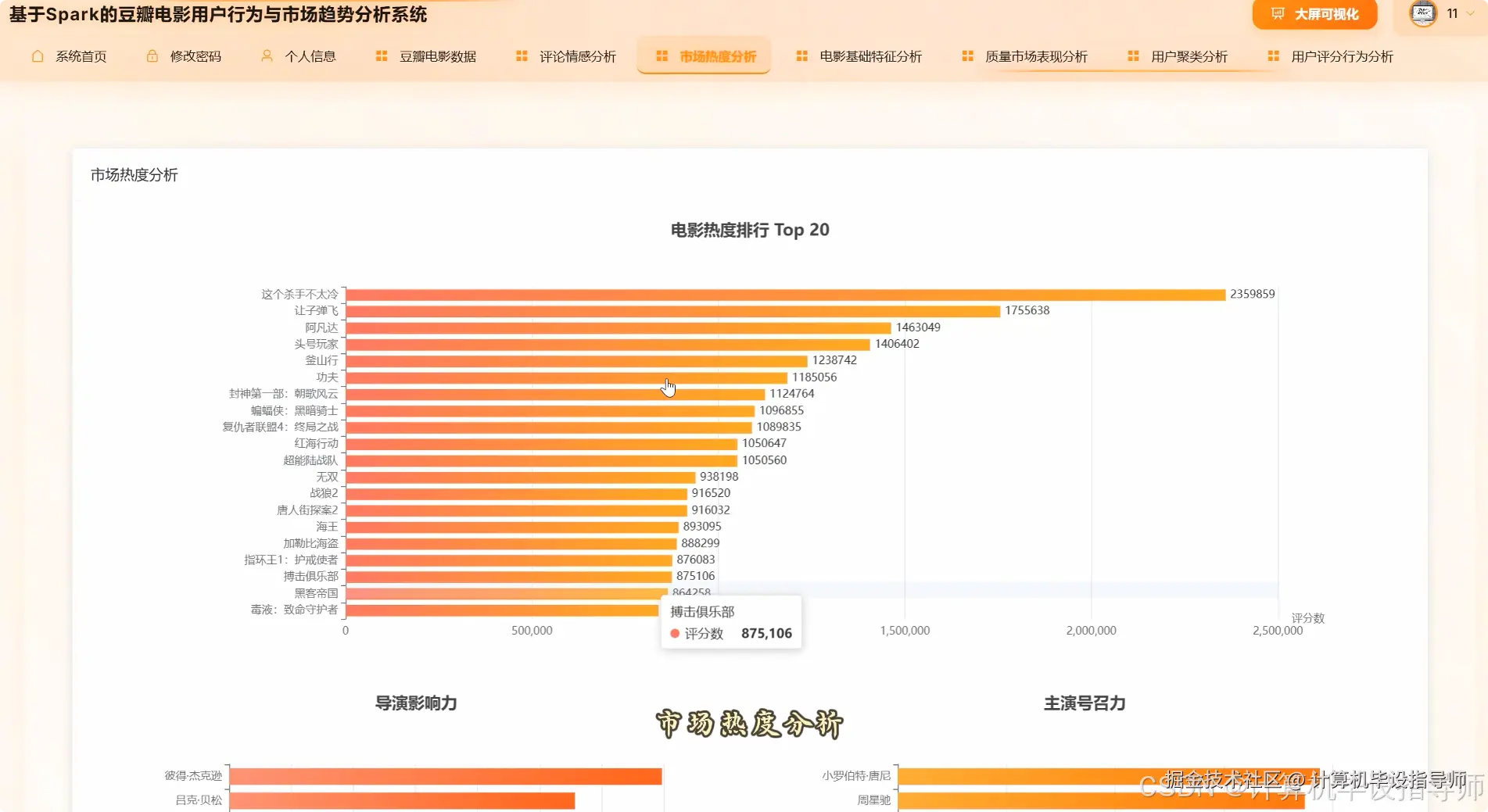This screenshot has height=812, width=1488.
Task: Click the axis label 超能陆战队
Action: [310, 460]
